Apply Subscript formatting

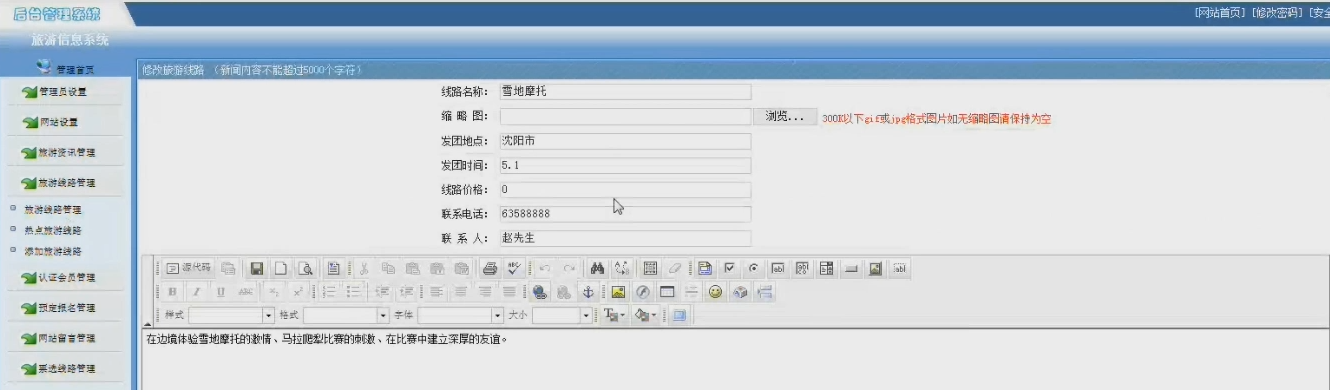click(273, 292)
